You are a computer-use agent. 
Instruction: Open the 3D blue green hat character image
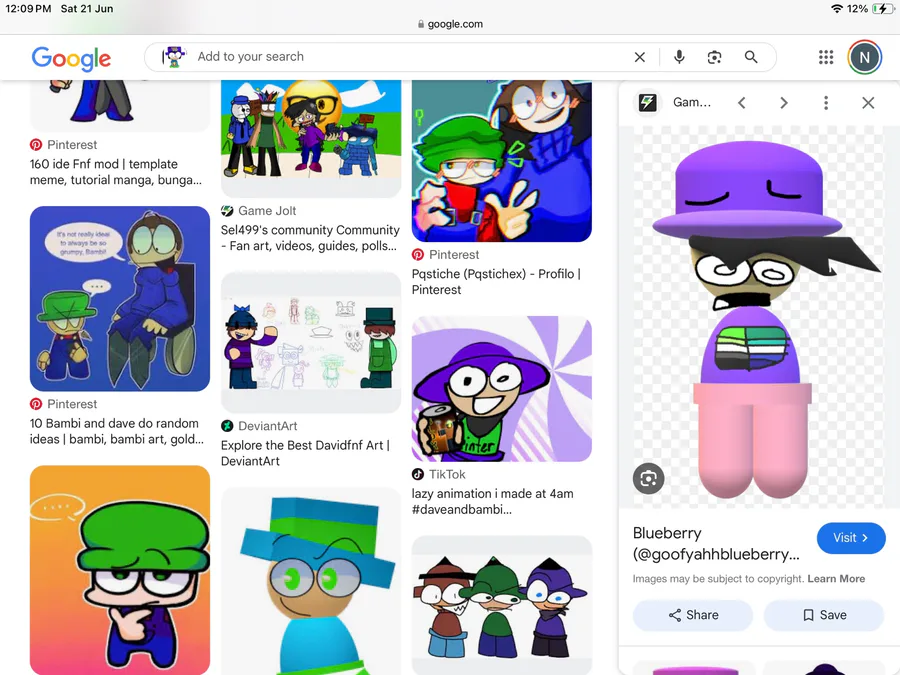click(x=311, y=581)
